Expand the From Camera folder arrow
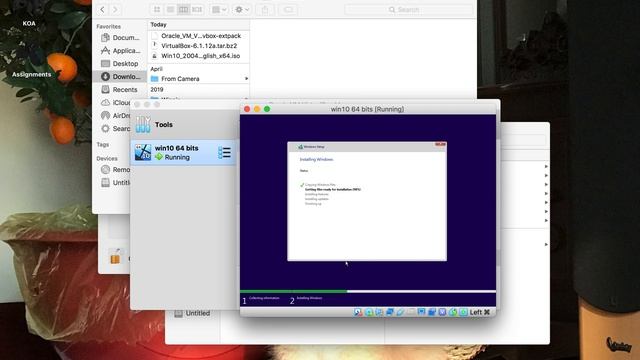This screenshot has height=360, width=640. (x=246, y=79)
